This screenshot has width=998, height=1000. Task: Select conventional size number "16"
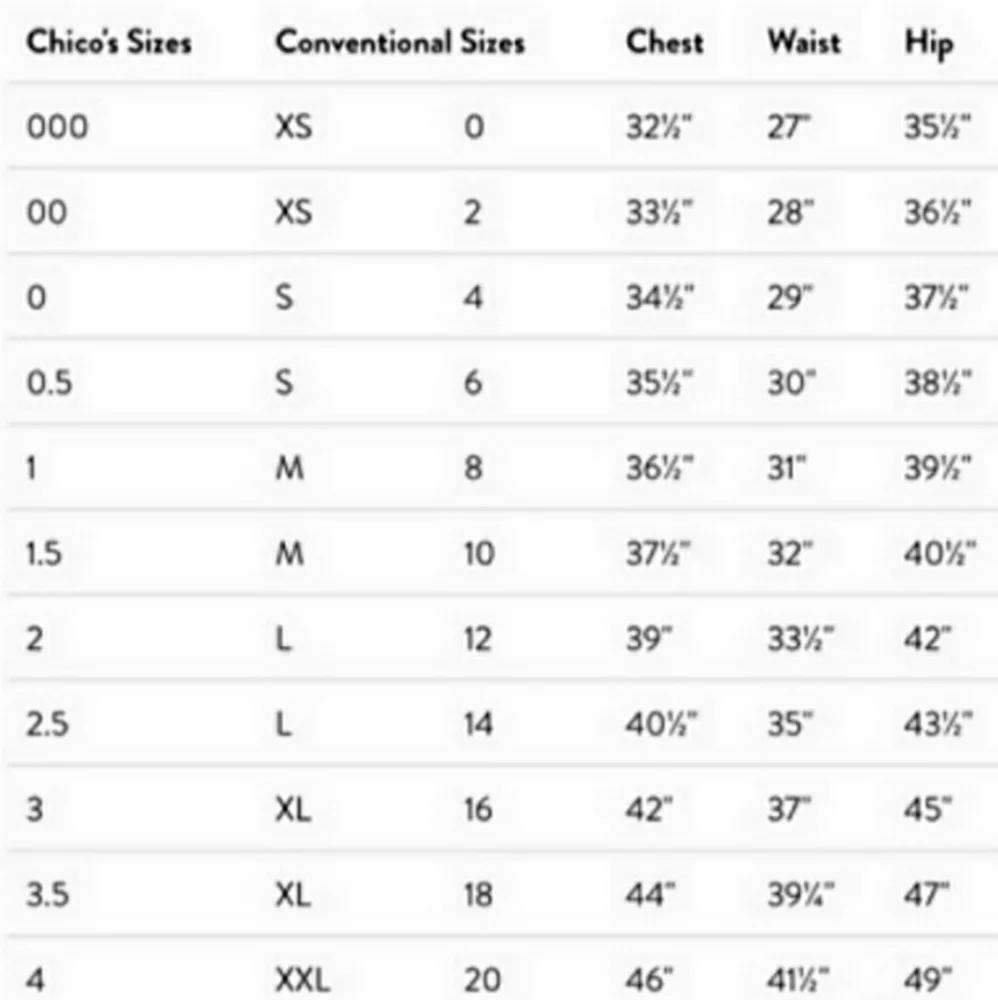[x=478, y=809]
